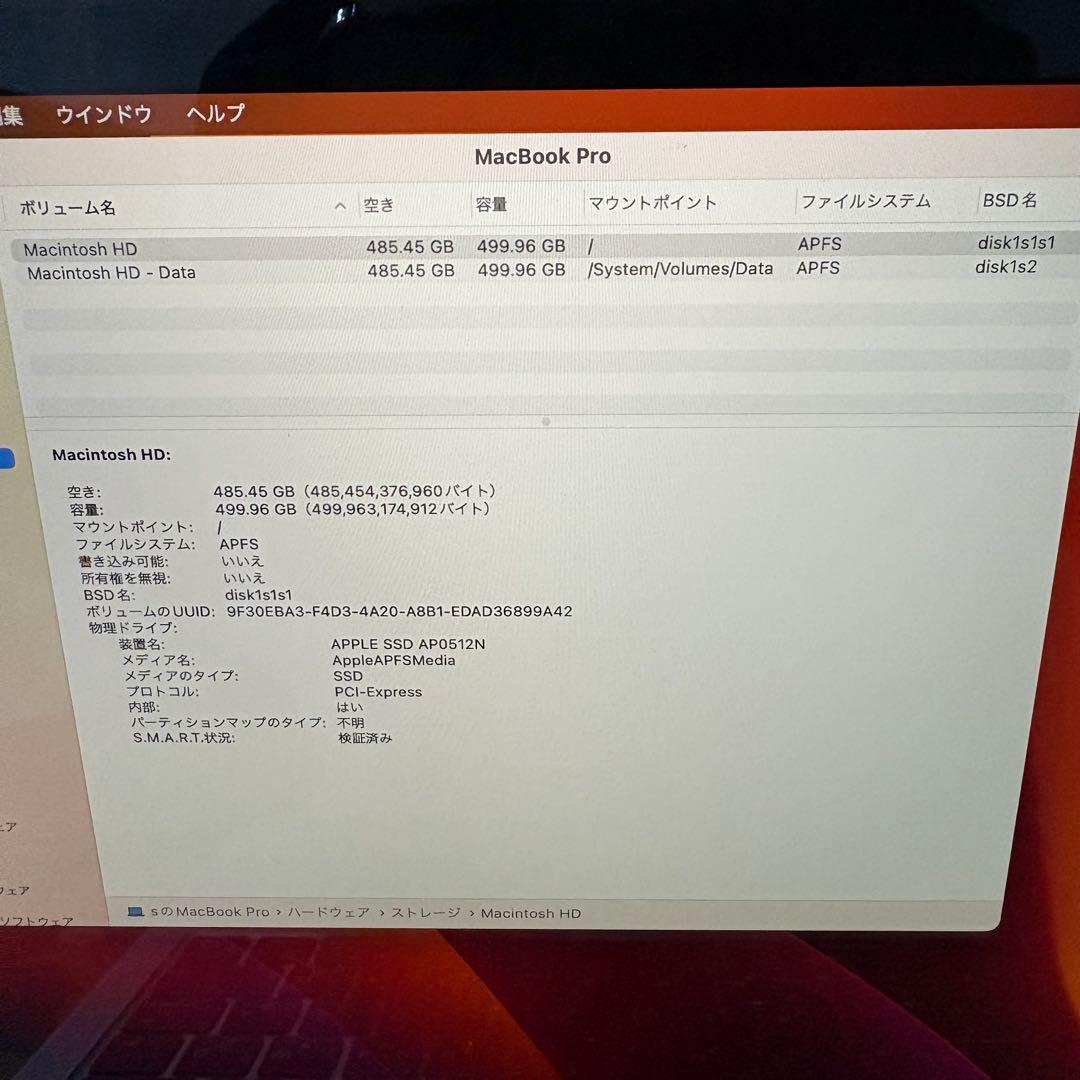Sort volumes by the ファイルシステム column header
Image resolution: width=1080 pixels, height=1080 pixels.
click(865, 201)
